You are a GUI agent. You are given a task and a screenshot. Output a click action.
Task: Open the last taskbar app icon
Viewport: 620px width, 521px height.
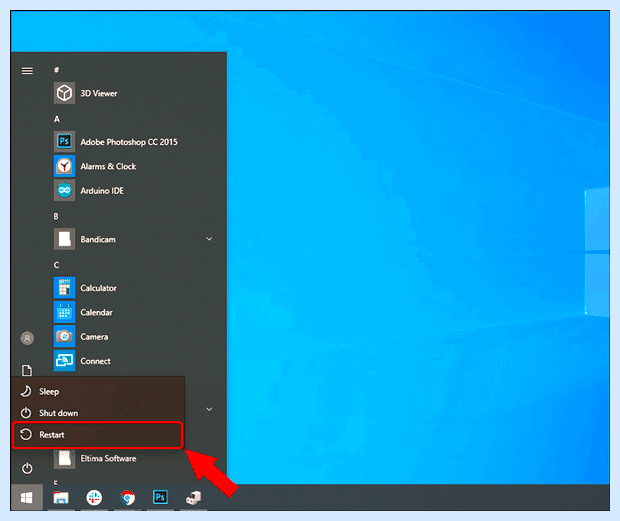194,498
